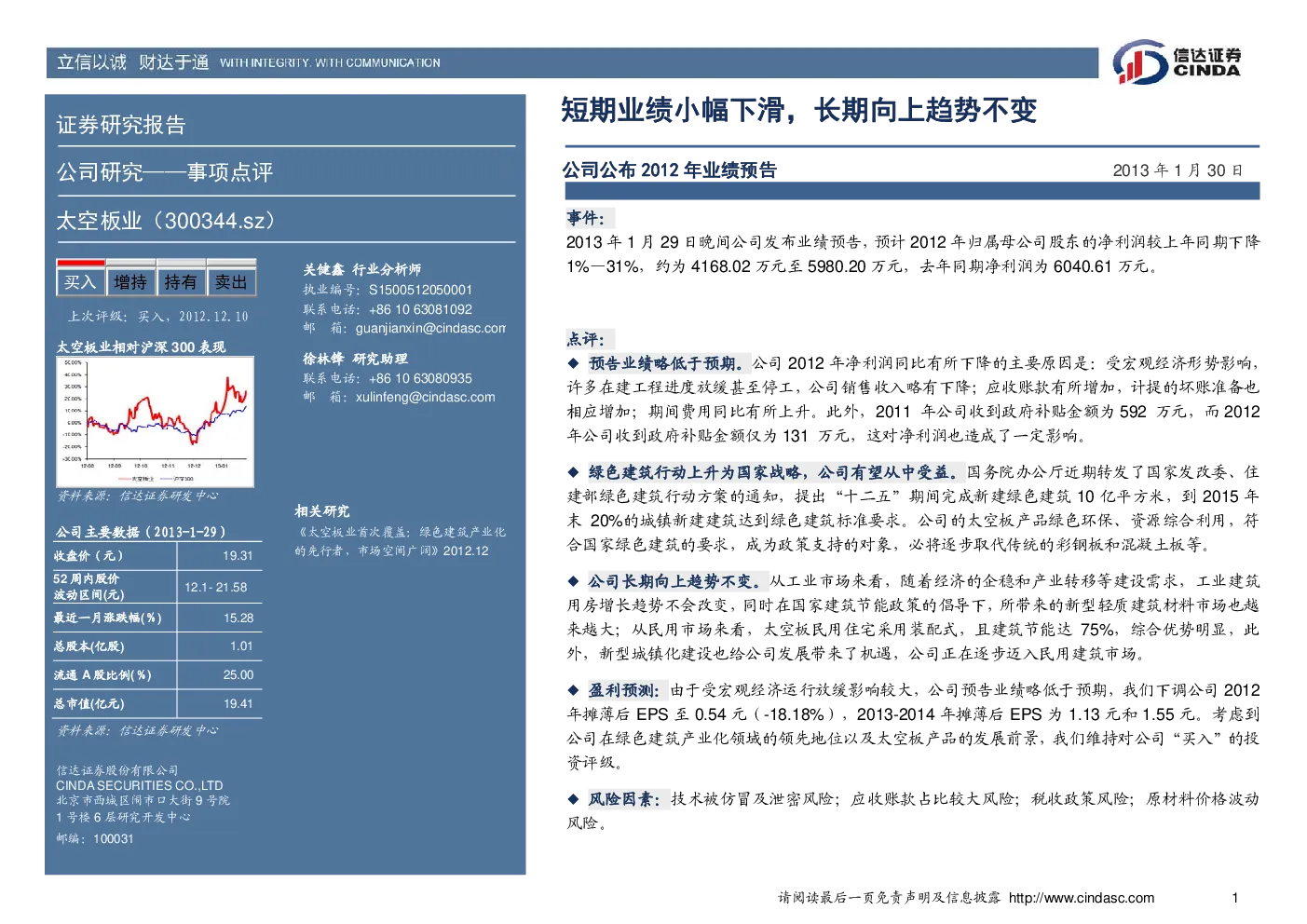Click the 流通A股比例 value 25.00
1307x924 pixels.
238,674
